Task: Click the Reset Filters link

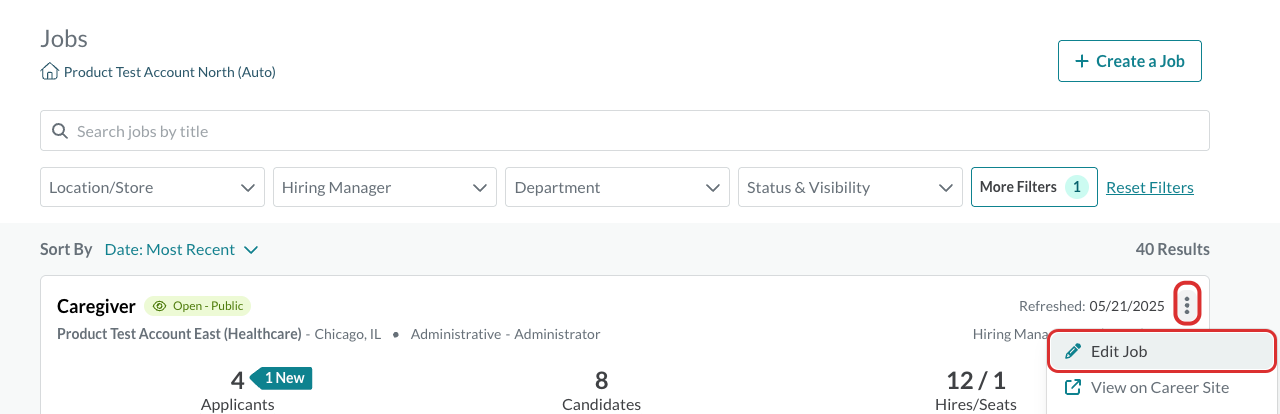Action: pyautogui.click(x=1150, y=187)
